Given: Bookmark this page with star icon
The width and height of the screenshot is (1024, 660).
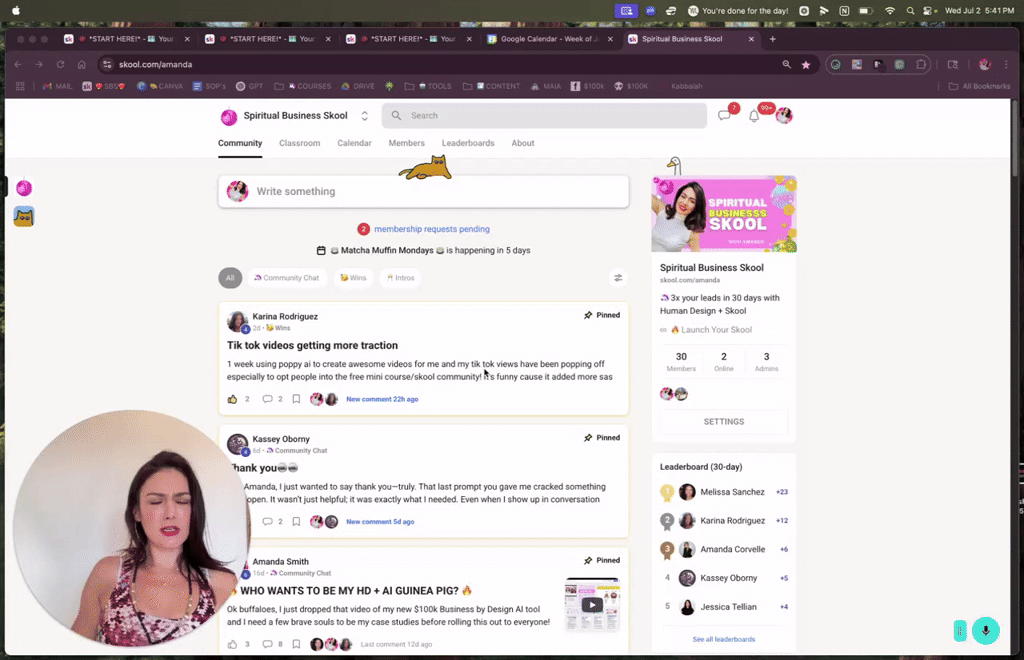Looking at the screenshot, I should coord(806,65).
